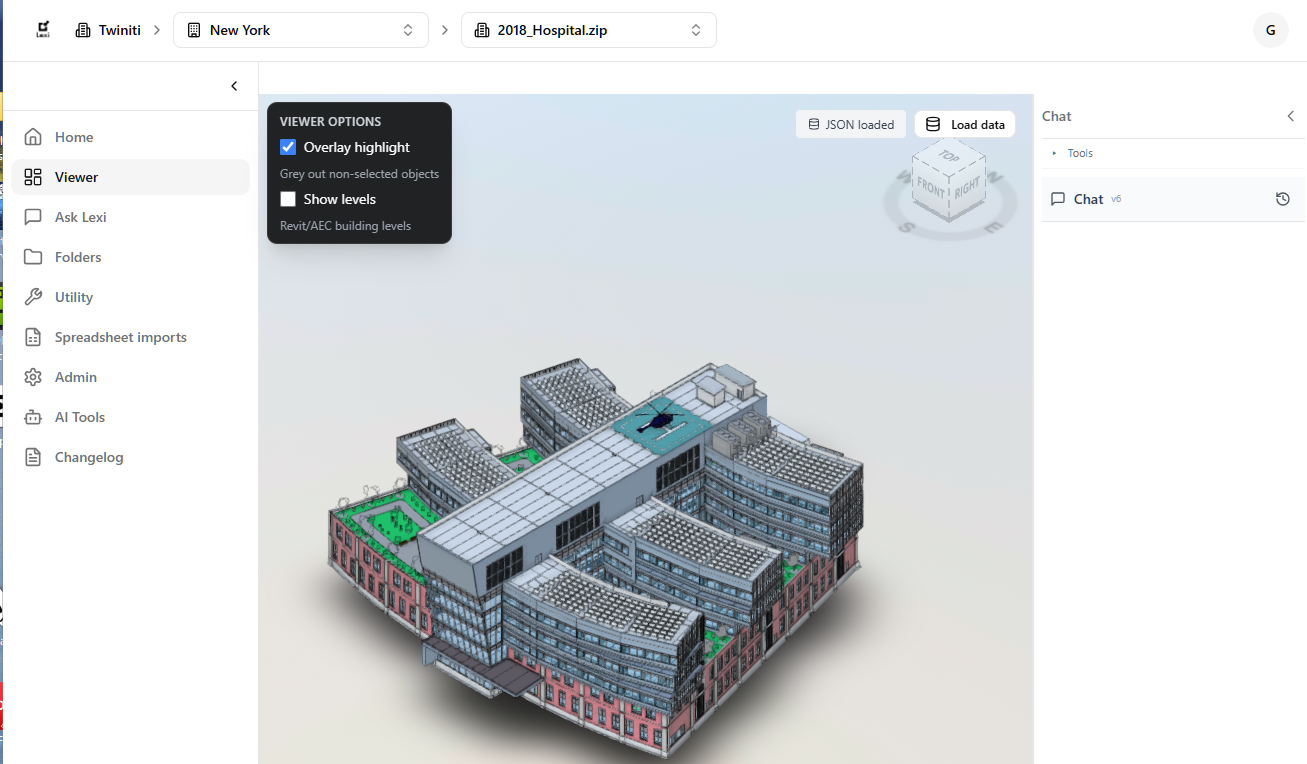
Task: Go to Ask Lexi in sidebar
Action: [x=80, y=217]
